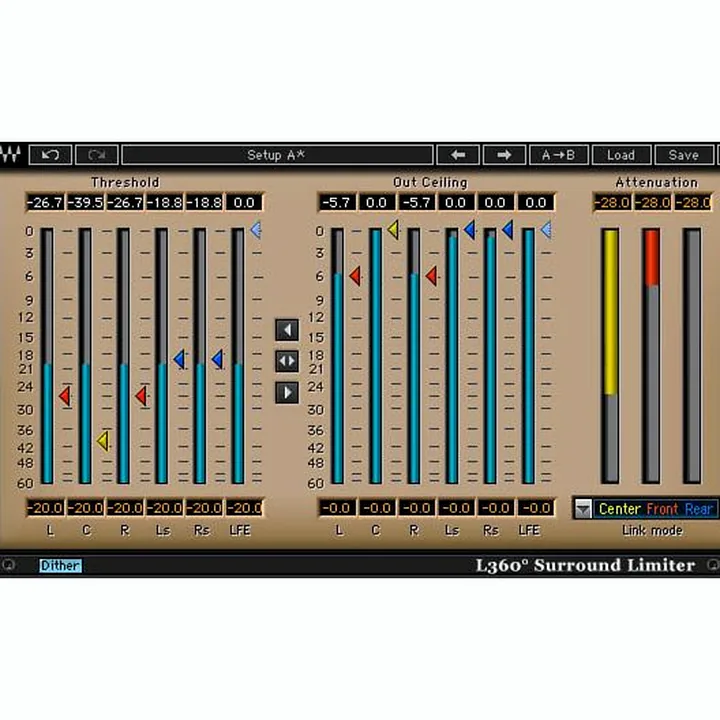The width and height of the screenshot is (720, 720).
Task: Click LFE threshold peak readout -20.0
Action: pos(244,508)
